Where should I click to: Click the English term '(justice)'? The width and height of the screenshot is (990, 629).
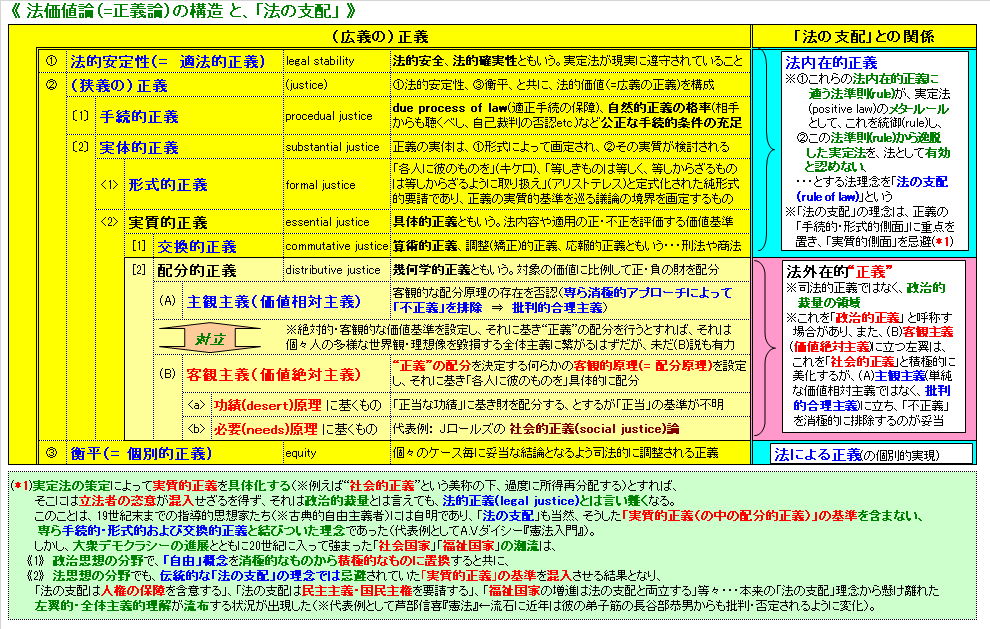[306, 85]
